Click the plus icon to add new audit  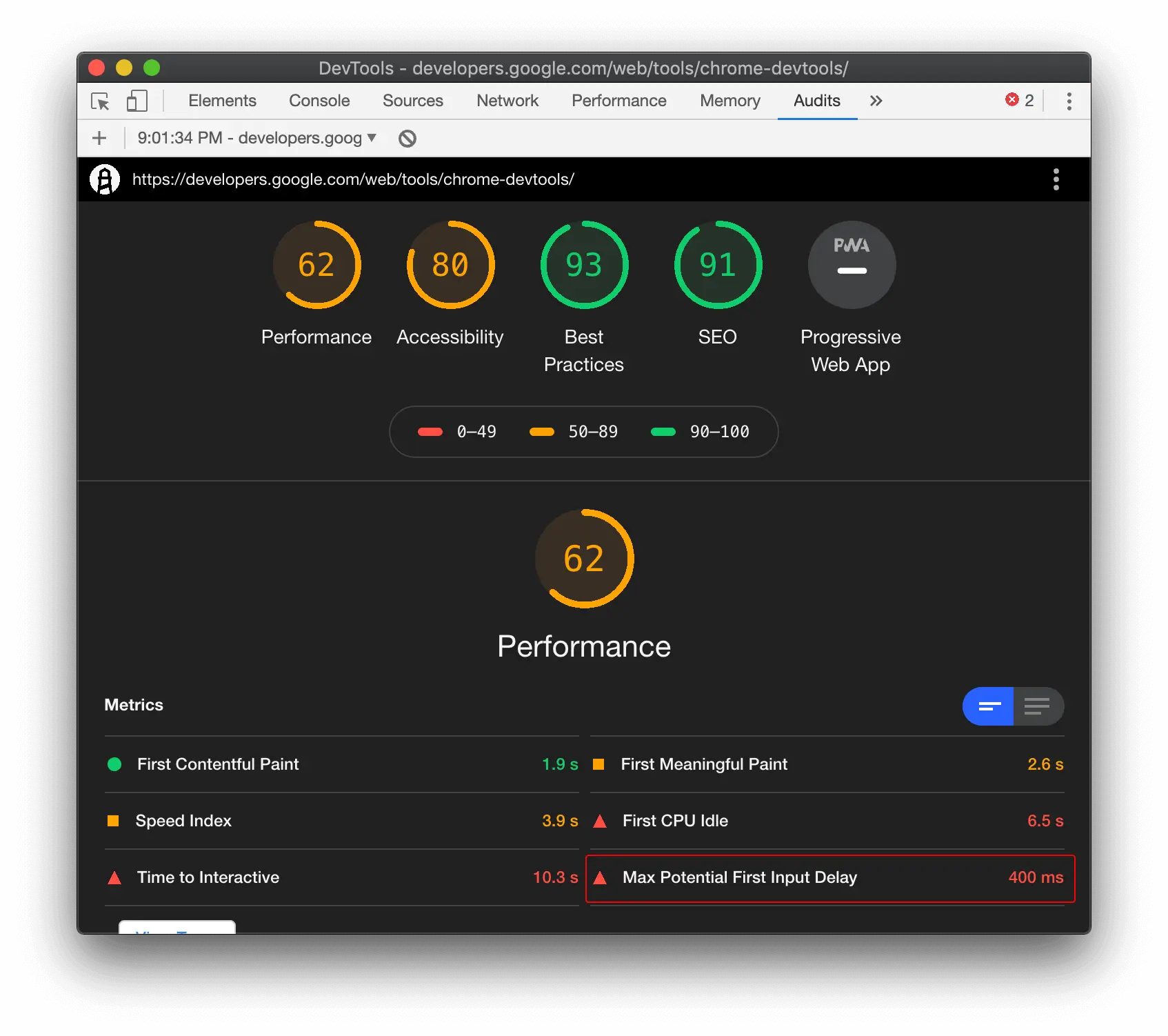pos(99,138)
